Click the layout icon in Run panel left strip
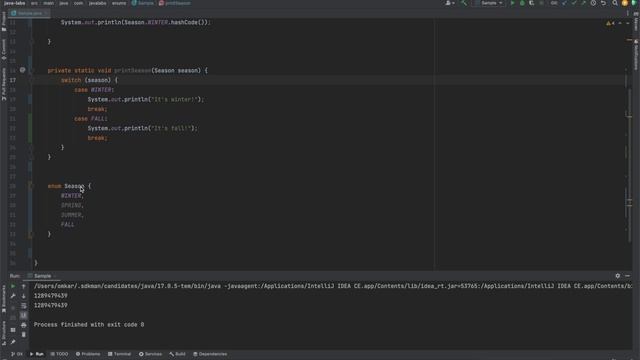 [x=13, y=330]
